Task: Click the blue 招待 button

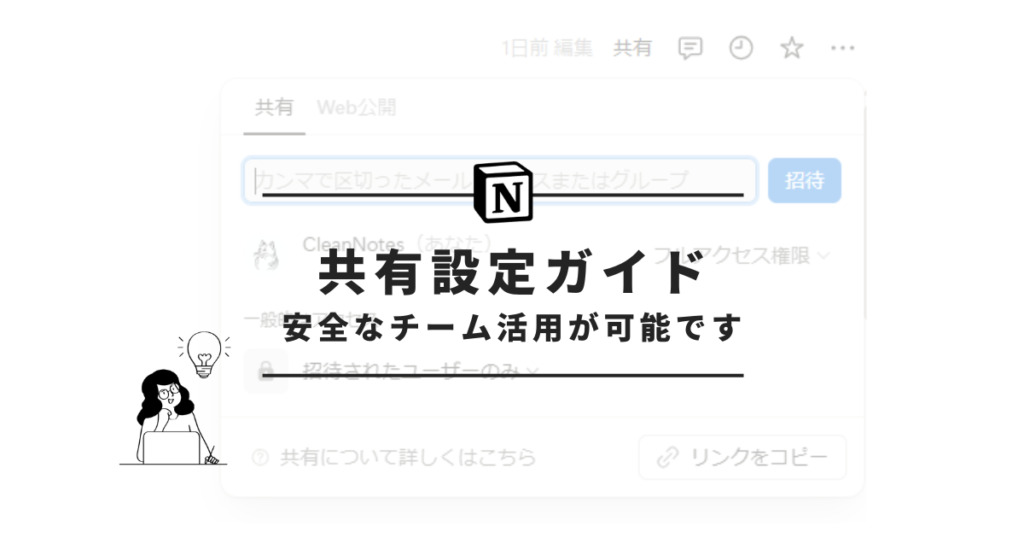Action: (x=804, y=180)
